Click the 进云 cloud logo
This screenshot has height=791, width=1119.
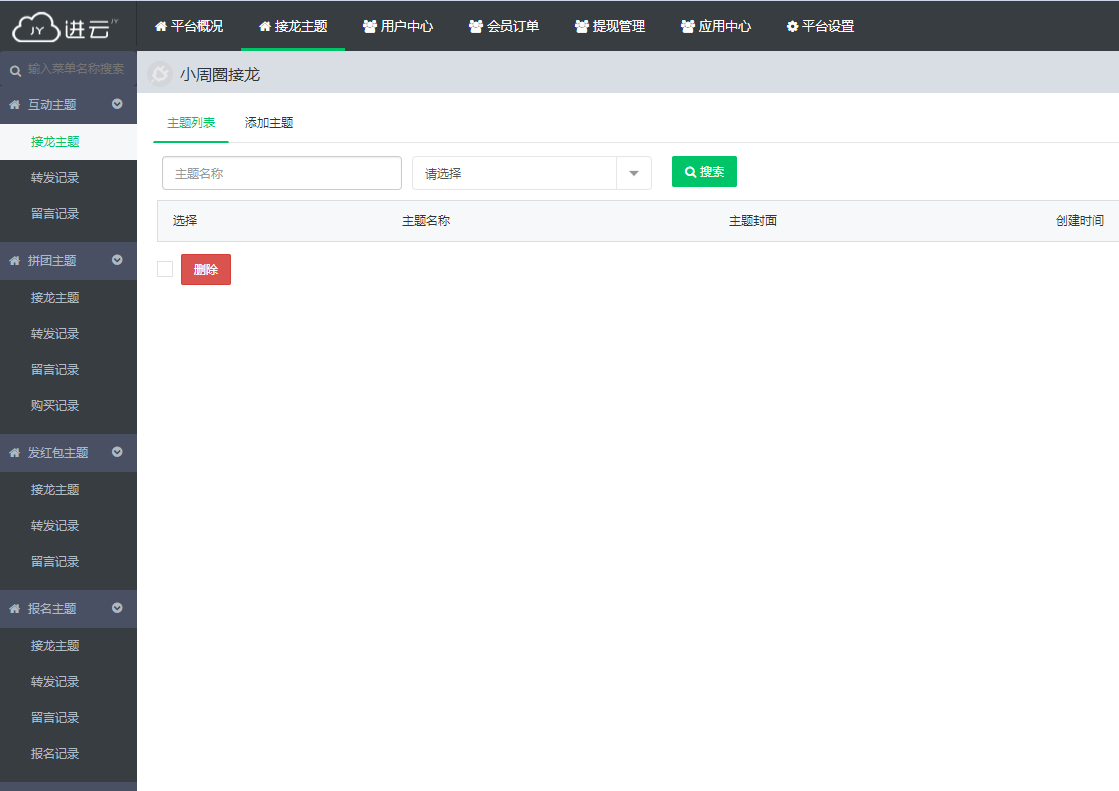(x=66, y=27)
